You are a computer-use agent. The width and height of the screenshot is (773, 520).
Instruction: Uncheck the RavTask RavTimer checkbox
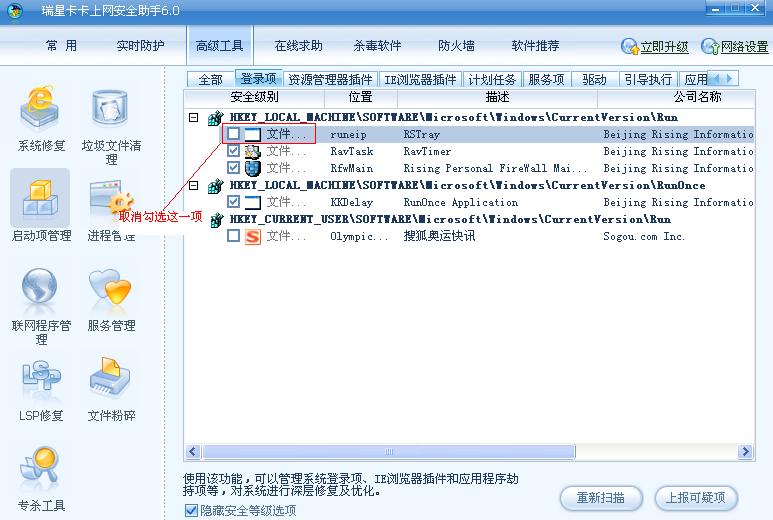[233, 151]
